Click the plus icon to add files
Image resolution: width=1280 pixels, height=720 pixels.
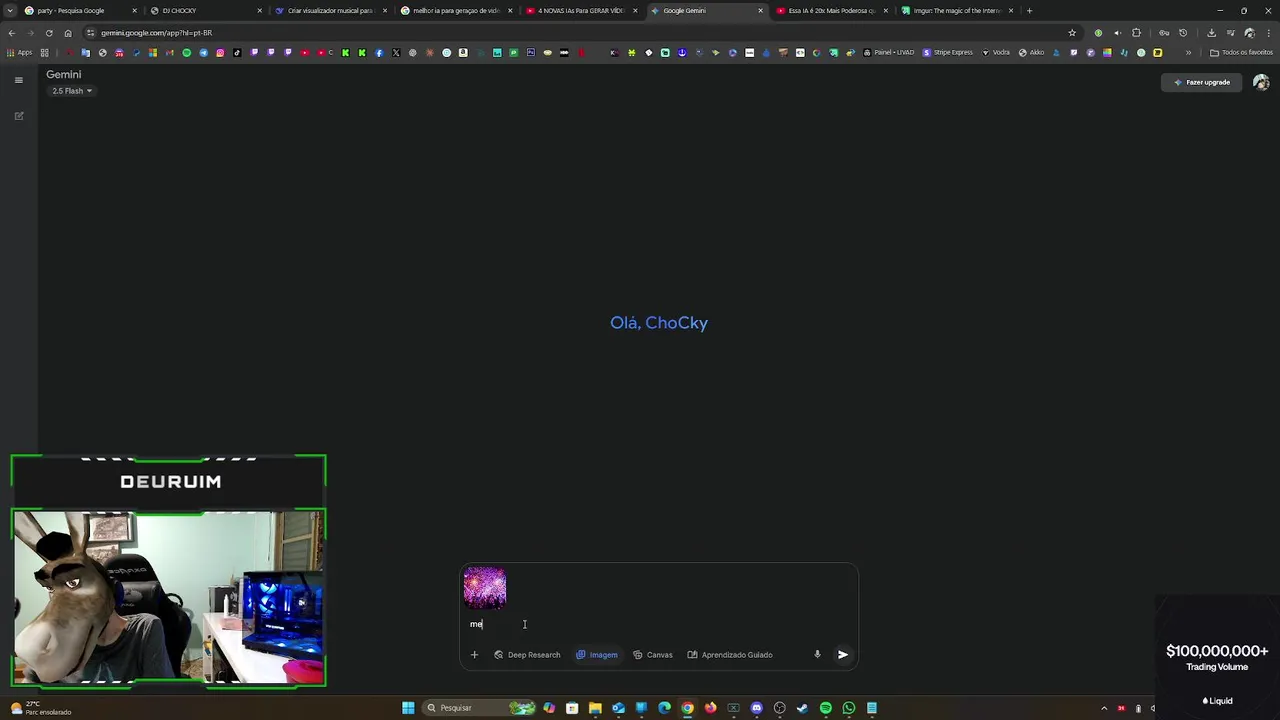[x=474, y=655]
